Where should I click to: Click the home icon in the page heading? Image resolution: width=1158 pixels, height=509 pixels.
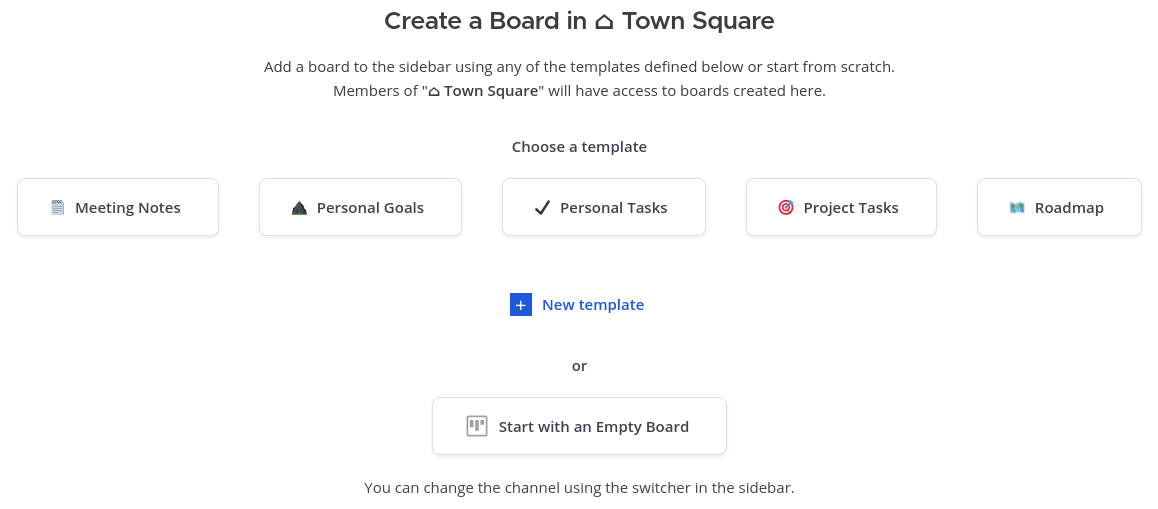[604, 21]
